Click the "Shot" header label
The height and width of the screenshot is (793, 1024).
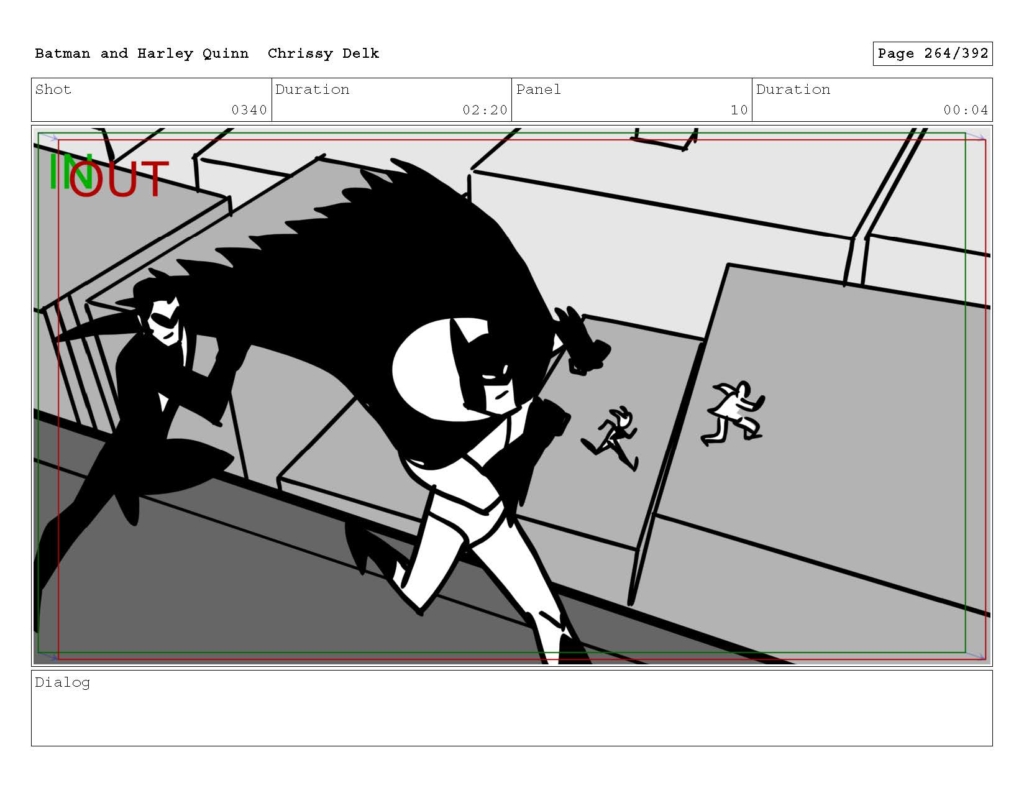tap(53, 89)
